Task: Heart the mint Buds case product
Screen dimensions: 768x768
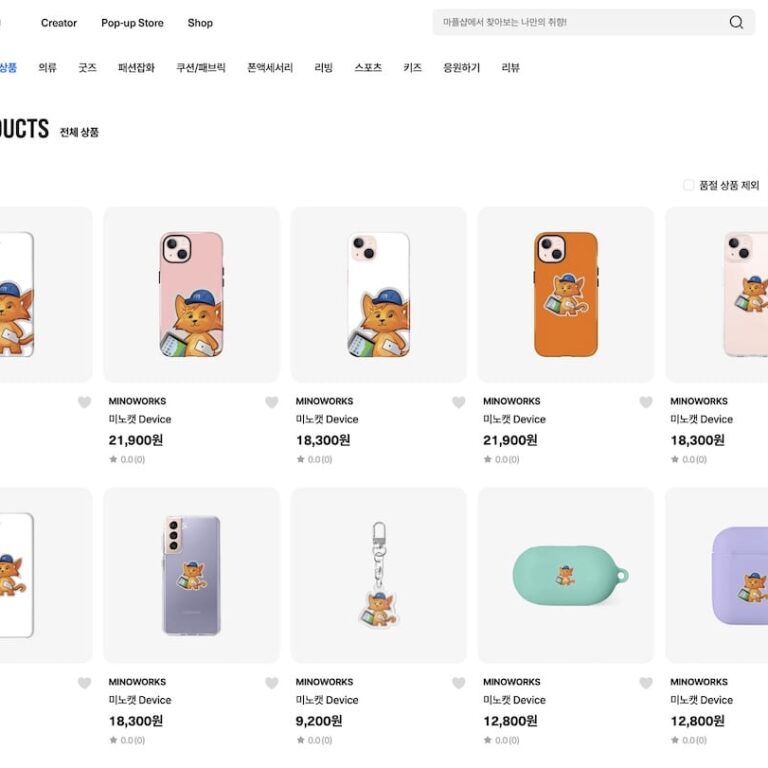Action: [646, 684]
